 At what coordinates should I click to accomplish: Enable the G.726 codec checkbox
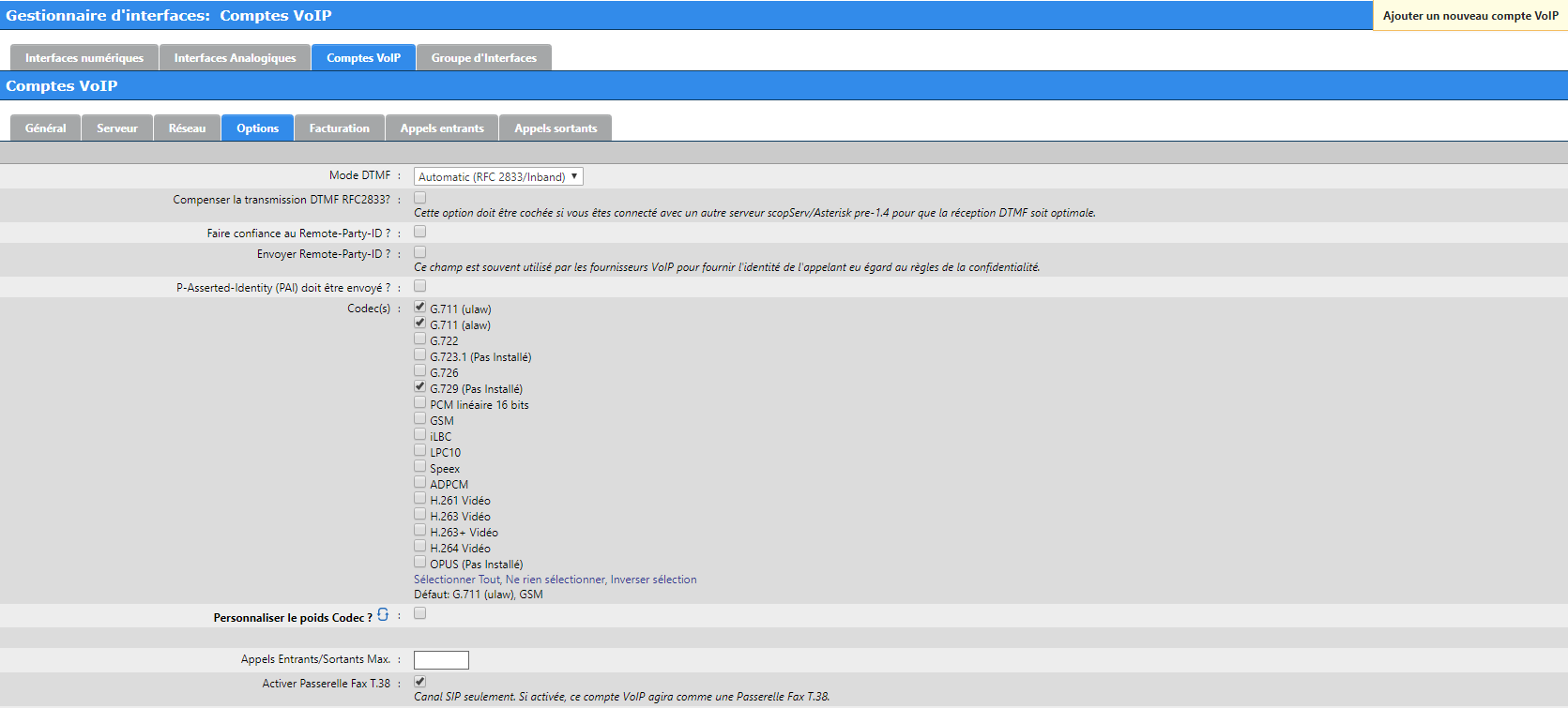(420, 371)
